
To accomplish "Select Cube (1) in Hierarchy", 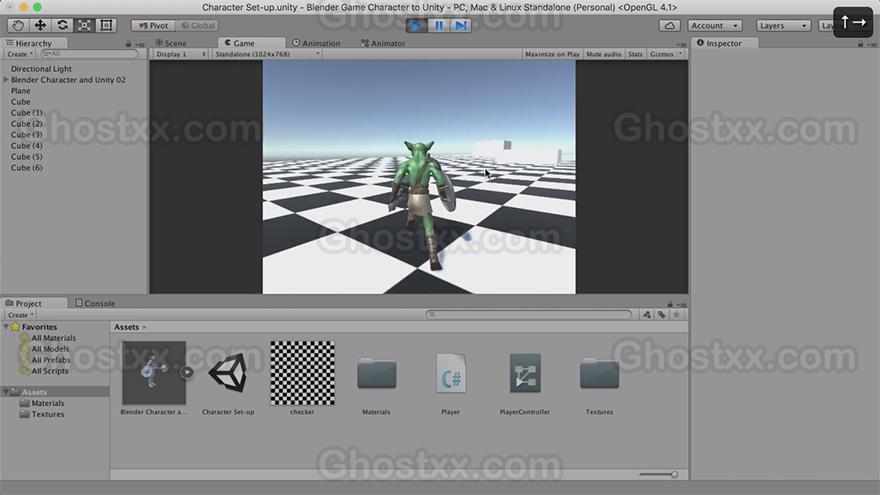I will (26, 112).
